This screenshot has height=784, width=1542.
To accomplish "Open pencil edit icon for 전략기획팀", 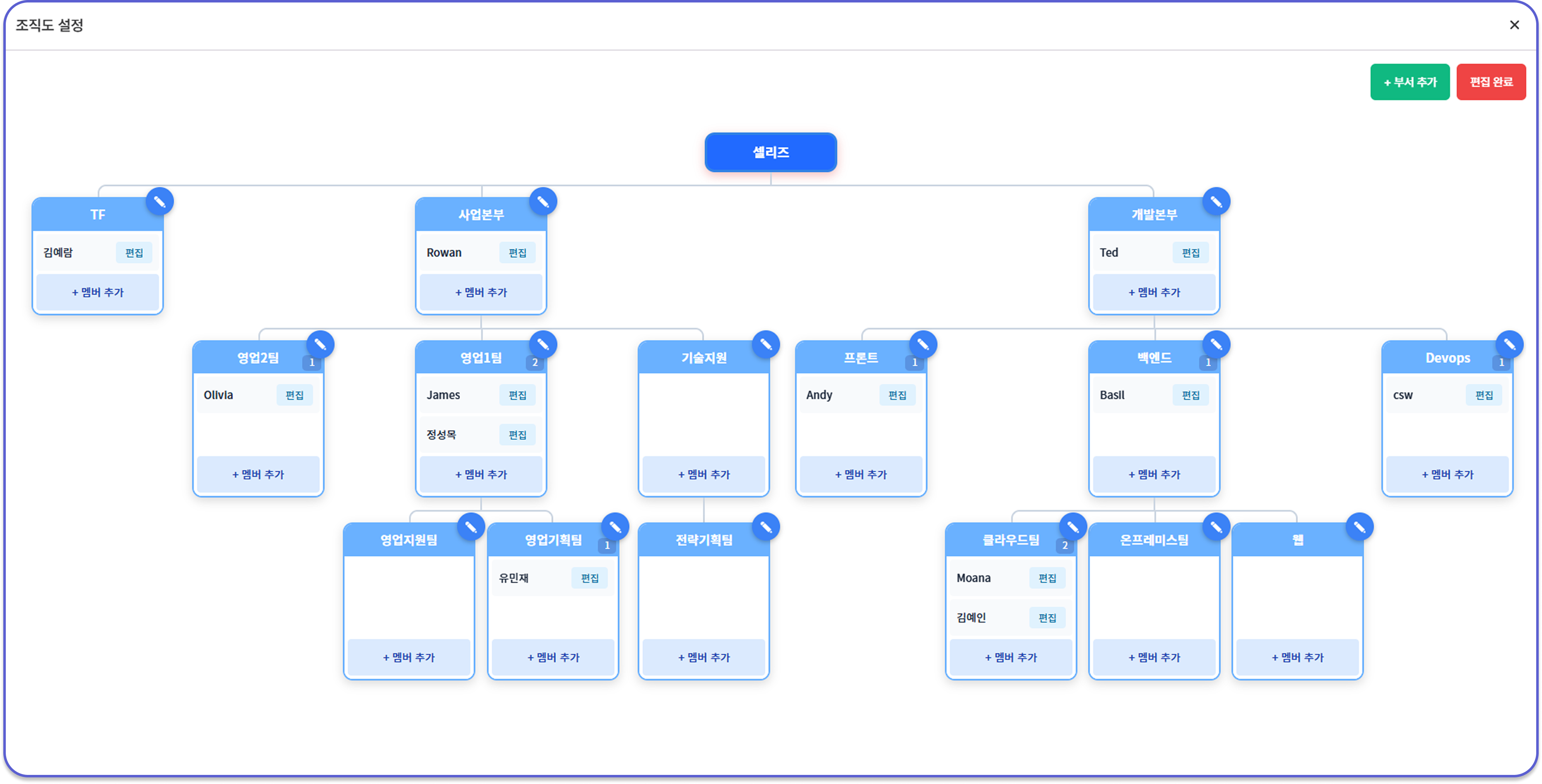I will coord(766,527).
